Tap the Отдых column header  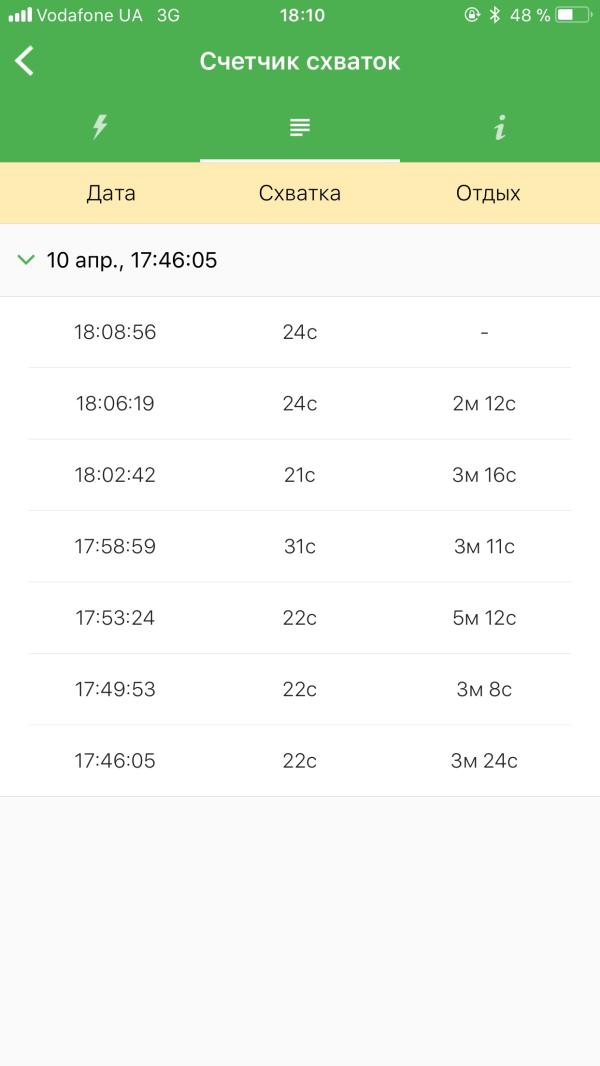click(488, 194)
